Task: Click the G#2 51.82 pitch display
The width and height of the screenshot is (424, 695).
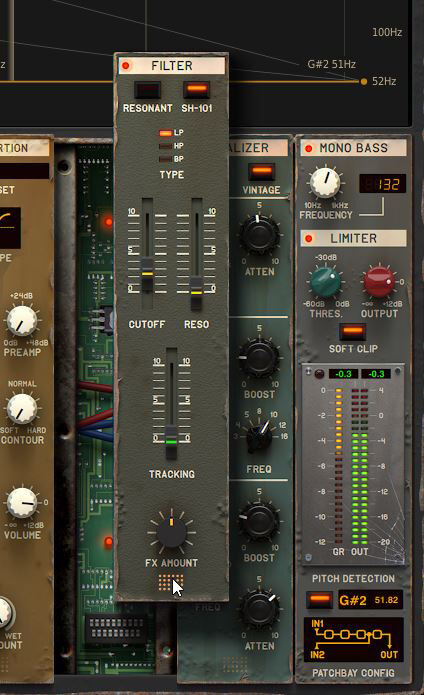Action: pos(370,601)
